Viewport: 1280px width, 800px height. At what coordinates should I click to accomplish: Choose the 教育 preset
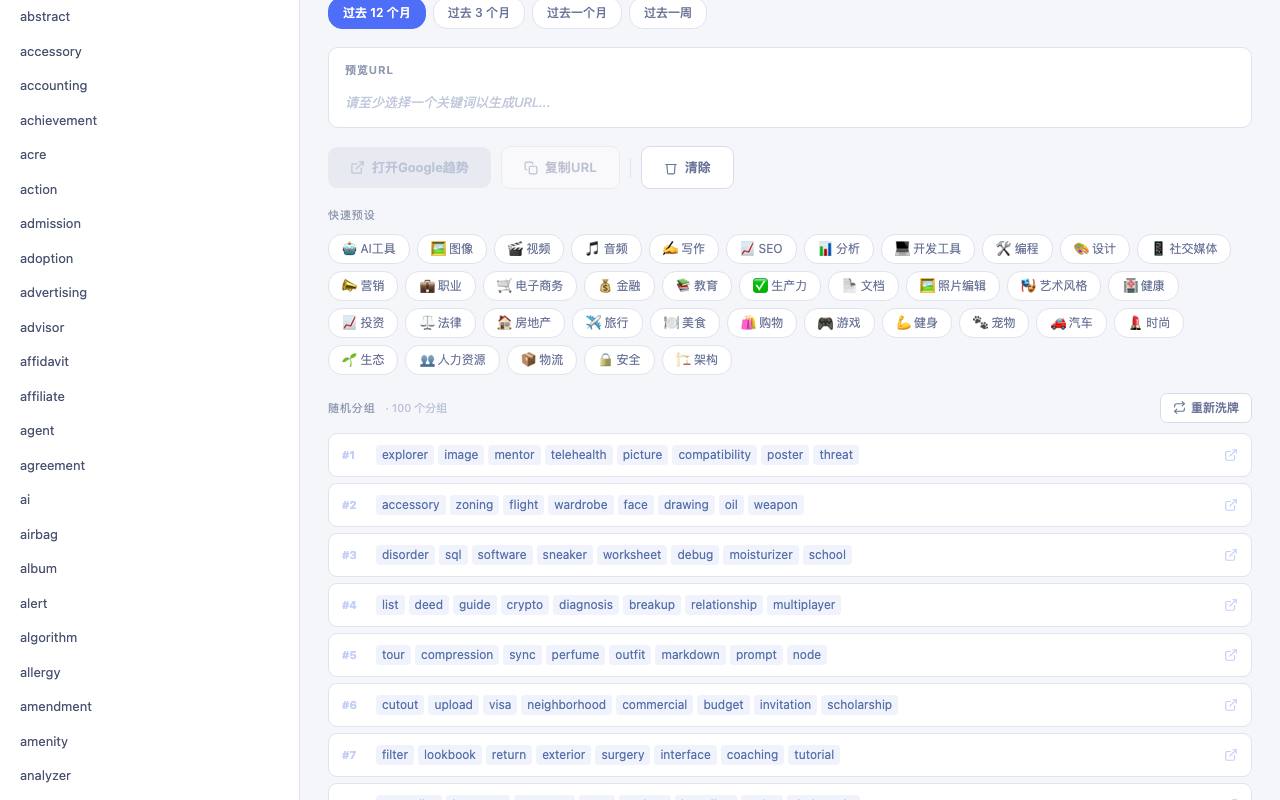click(x=697, y=286)
